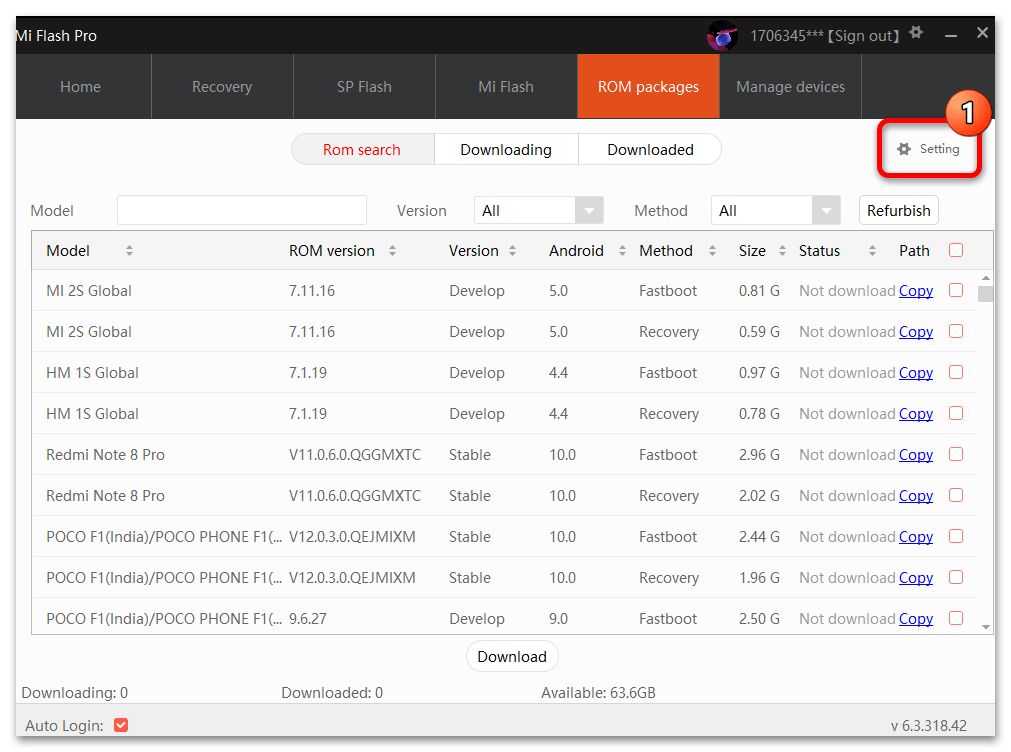The width and height of the screenshot is (1011, 752).
Task: Check the HM 1S Global Recovery row checkbox
Action: (x=956, y=413)
